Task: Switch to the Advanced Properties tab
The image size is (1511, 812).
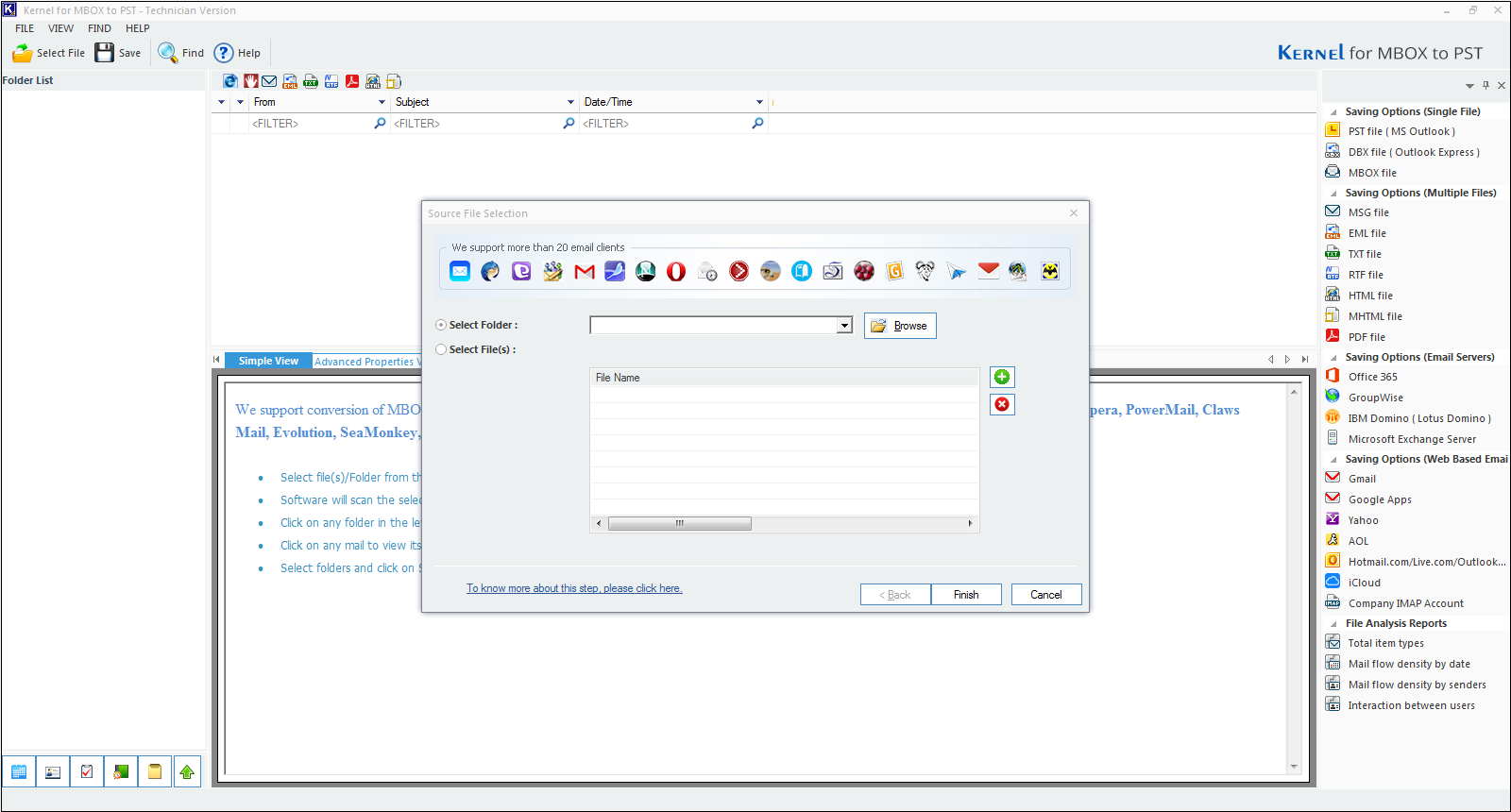Action: click(366, 362)
